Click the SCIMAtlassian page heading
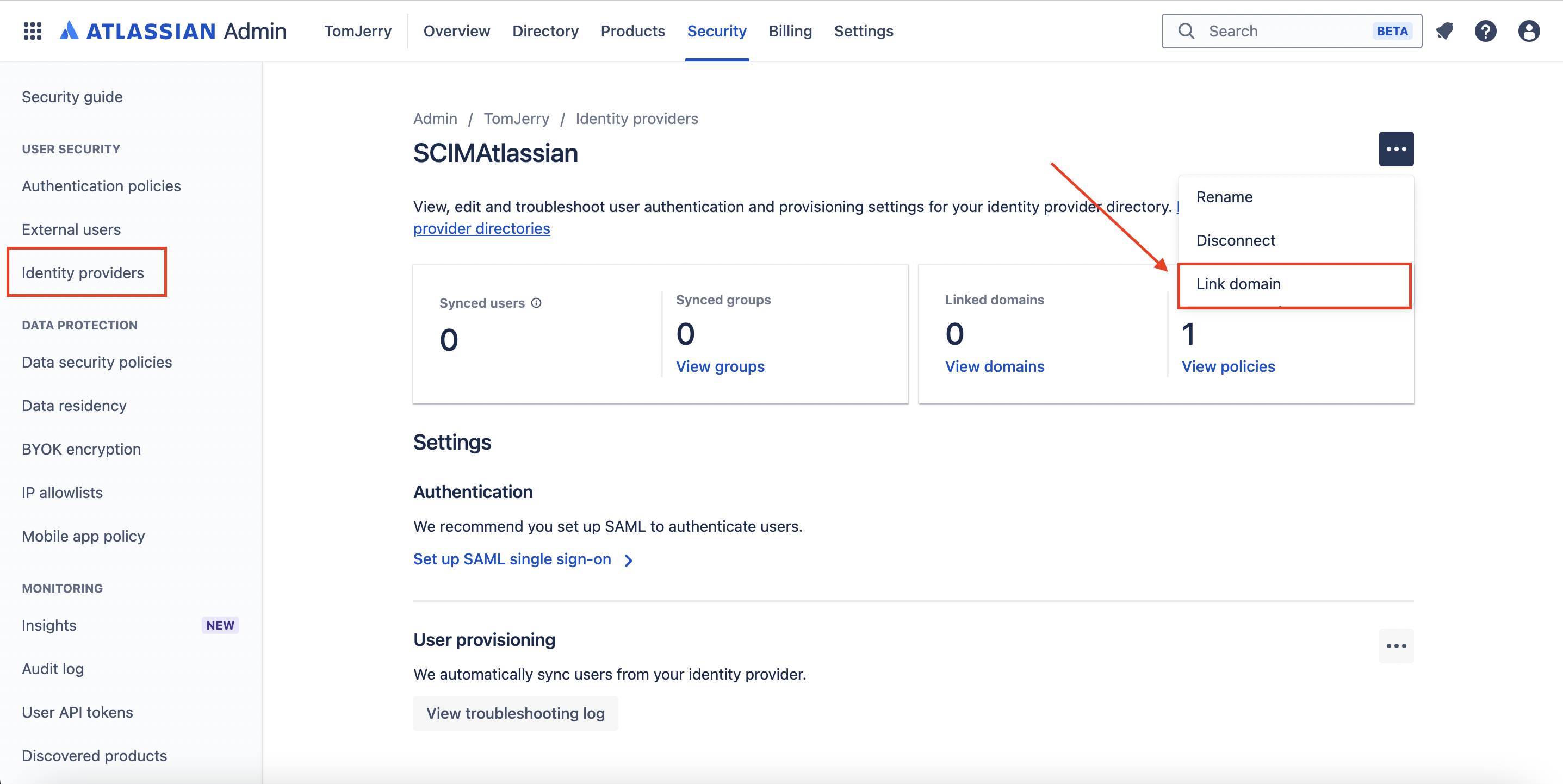This screenshot has width=1563, height=784. (495, 153)
